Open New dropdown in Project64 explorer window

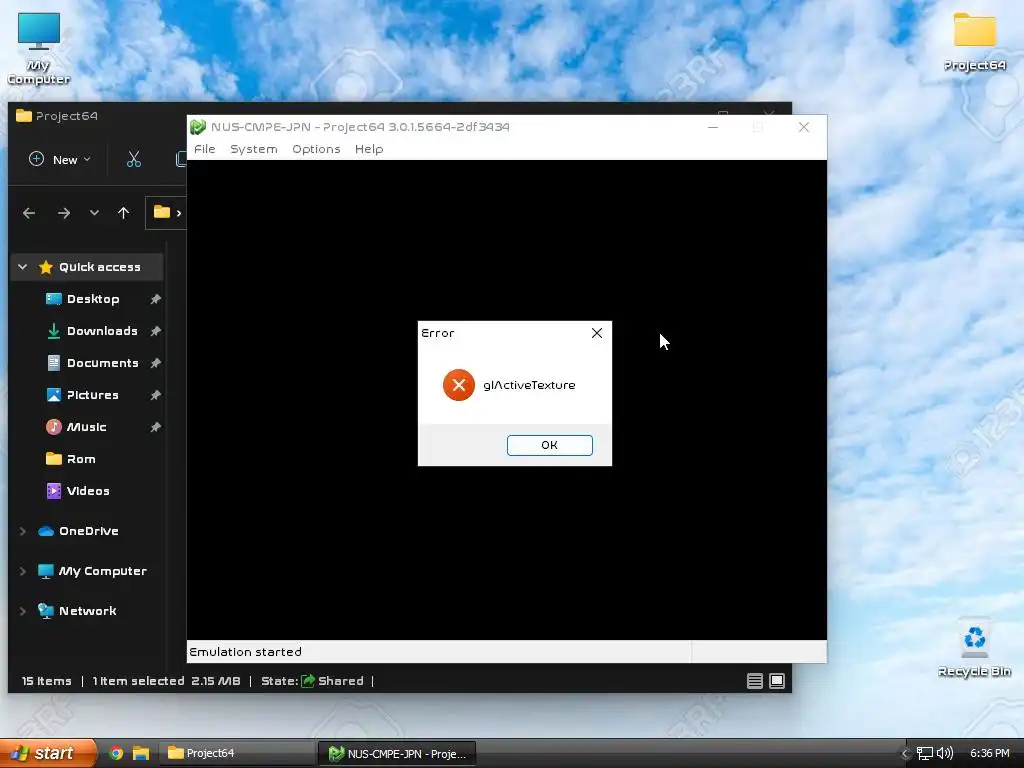coord(59,159)
